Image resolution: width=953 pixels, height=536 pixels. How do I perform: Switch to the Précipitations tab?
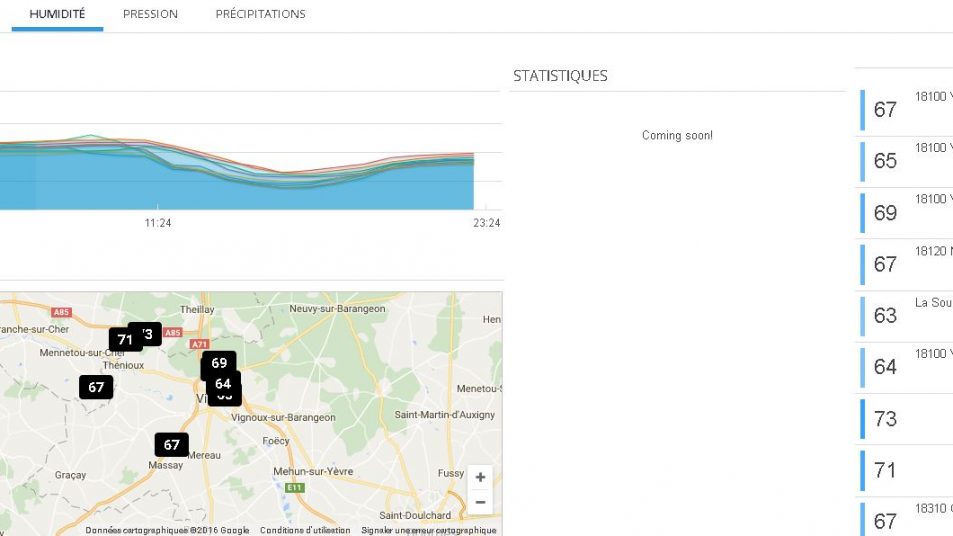click(x=260, y=14)
